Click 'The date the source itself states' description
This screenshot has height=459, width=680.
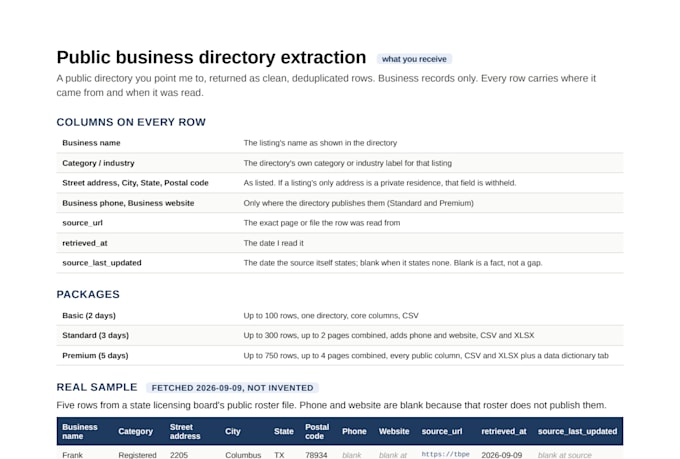(x=392, y=263)
